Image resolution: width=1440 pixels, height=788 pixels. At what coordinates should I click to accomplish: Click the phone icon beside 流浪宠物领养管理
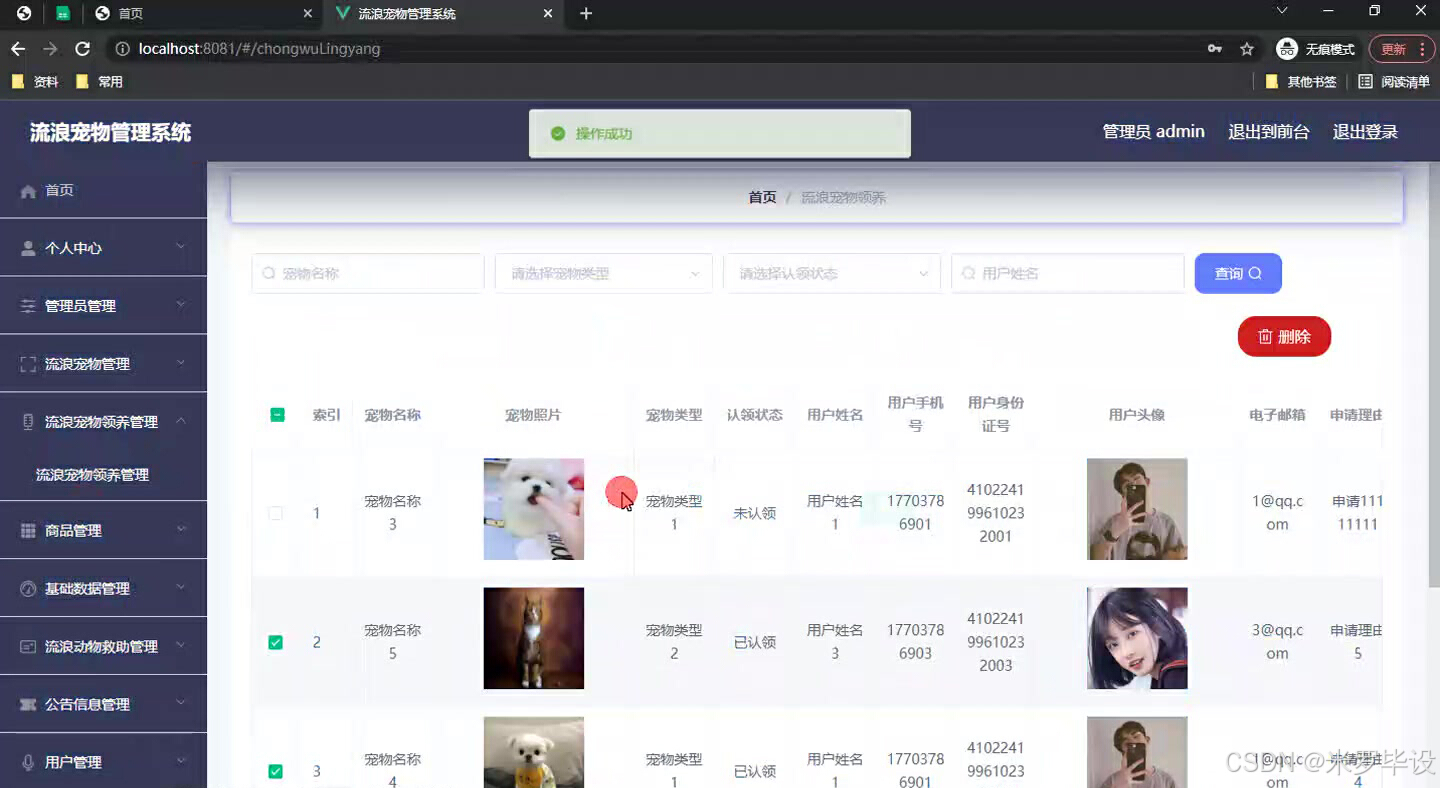28,422
